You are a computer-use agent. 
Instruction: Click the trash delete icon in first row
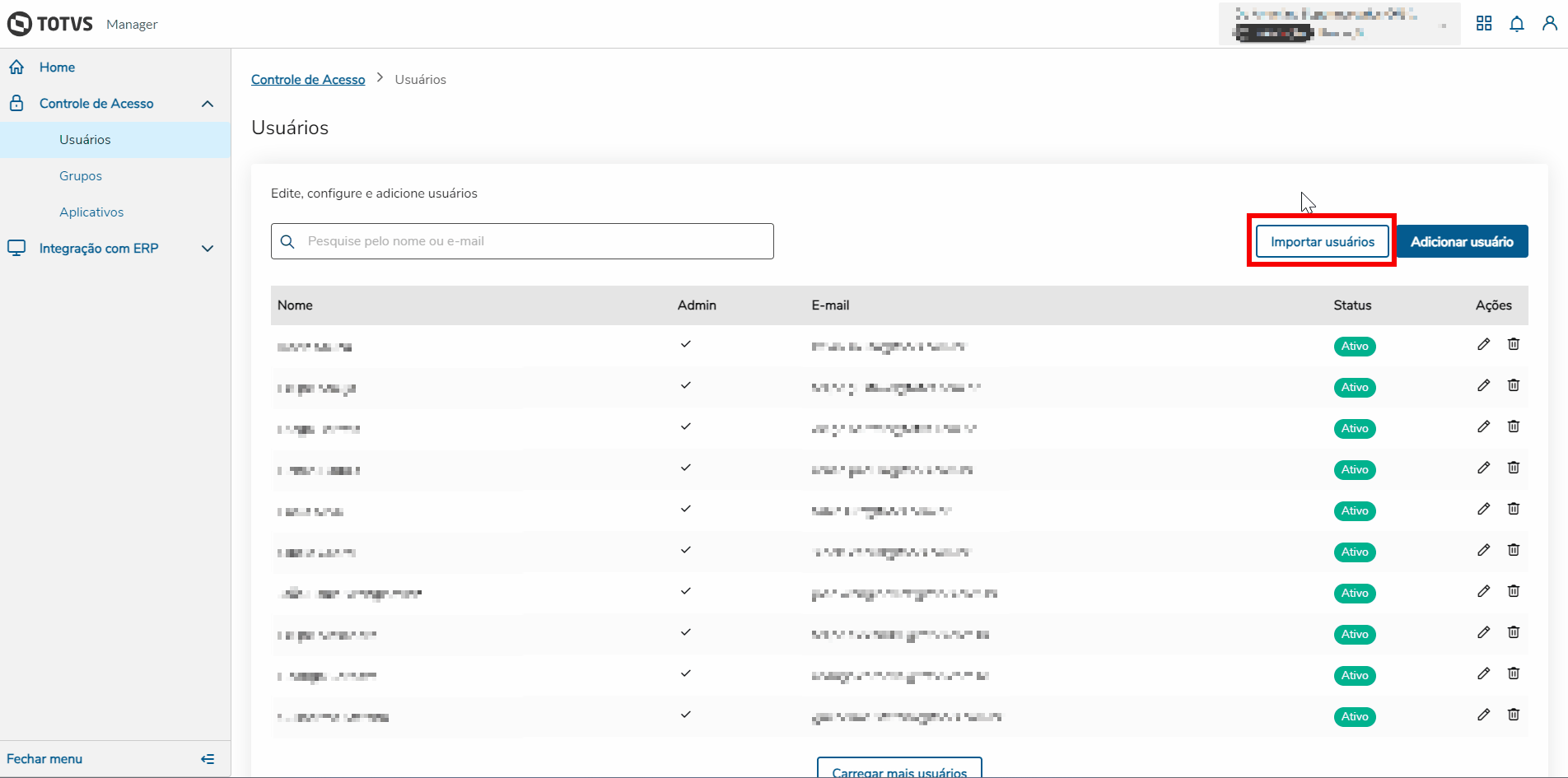coord(1514,344)
